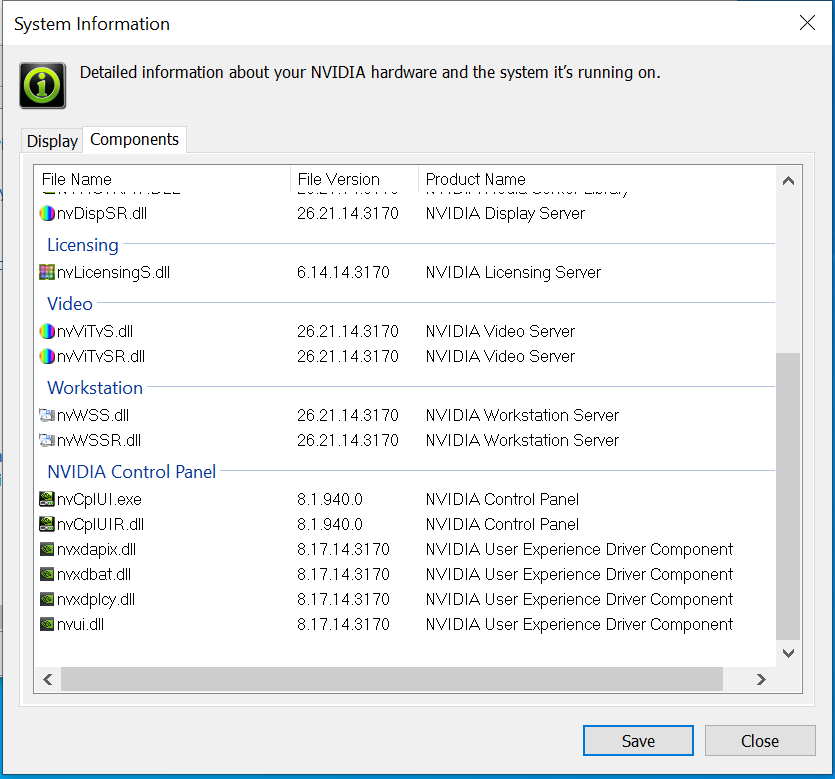835x779 pixels.
Task: Click the nvLicensingS.dll file icon
Action: click(47, 272)
